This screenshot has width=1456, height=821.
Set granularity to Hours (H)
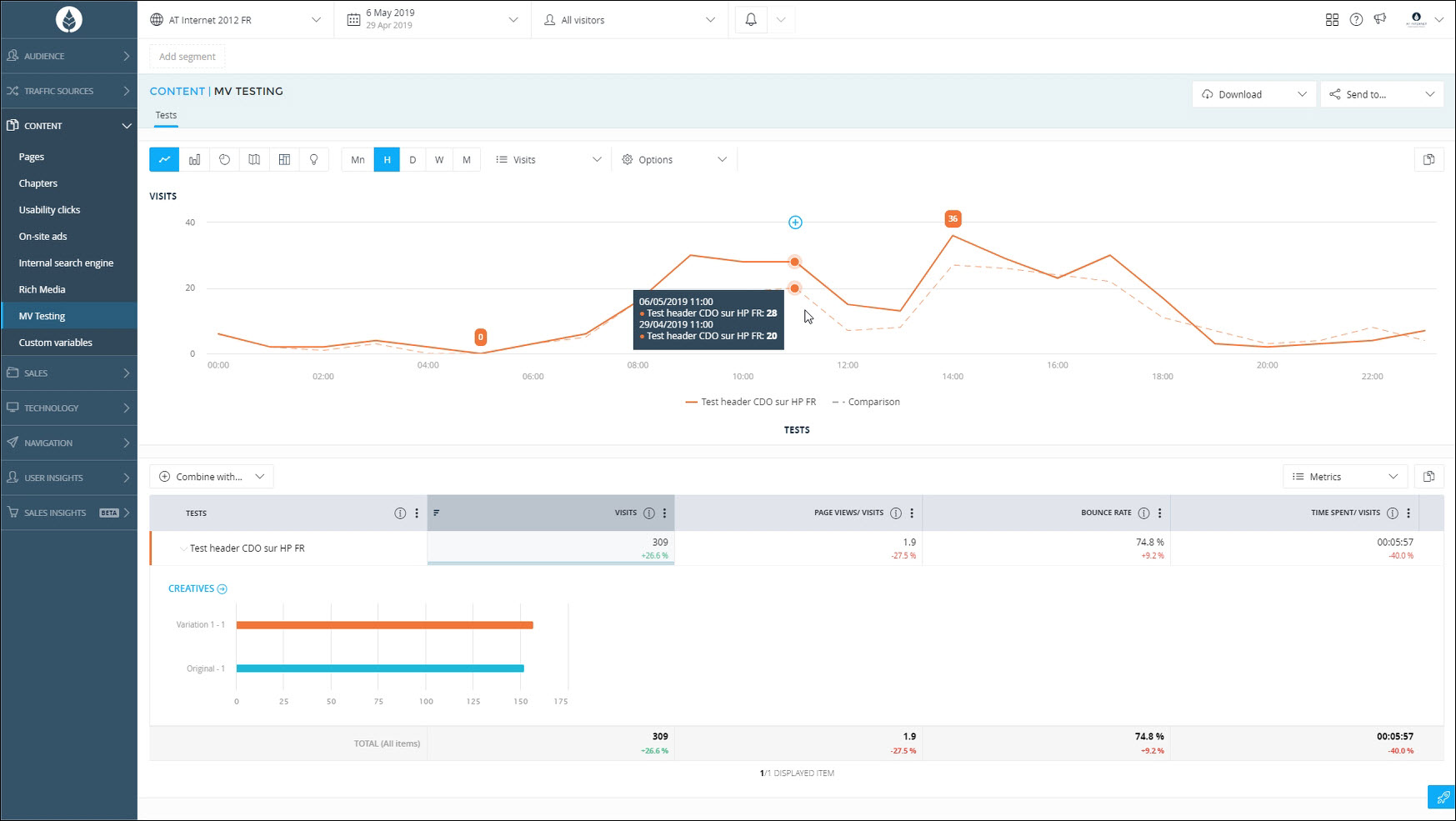[387, 159]
